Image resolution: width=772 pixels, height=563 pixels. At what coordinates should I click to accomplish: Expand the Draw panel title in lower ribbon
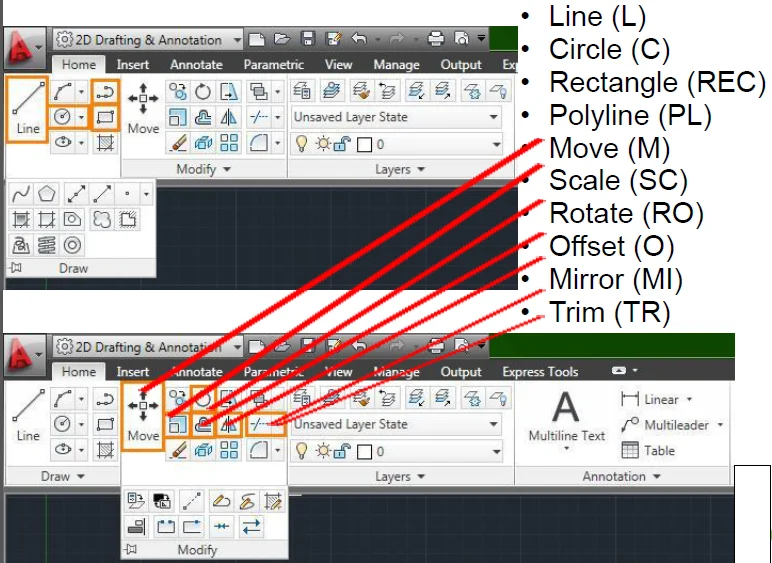pos(62,476)
